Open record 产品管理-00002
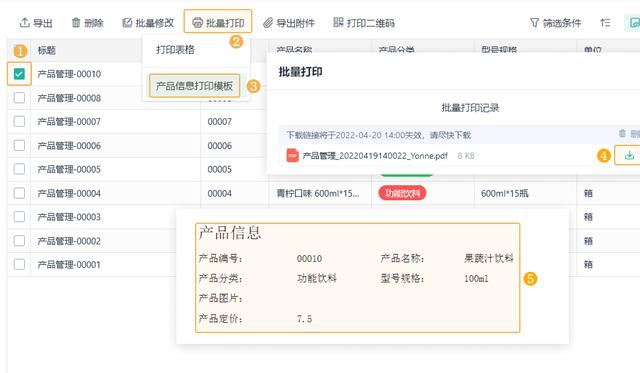 point(69,241)
